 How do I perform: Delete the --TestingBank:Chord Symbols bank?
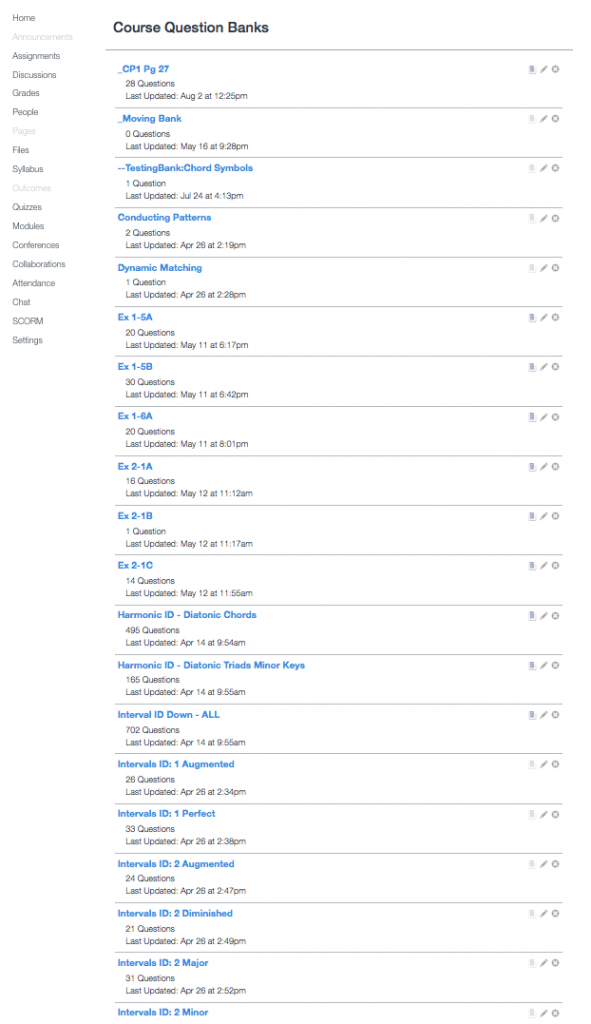pyautogui.click(x=555, y=168)
